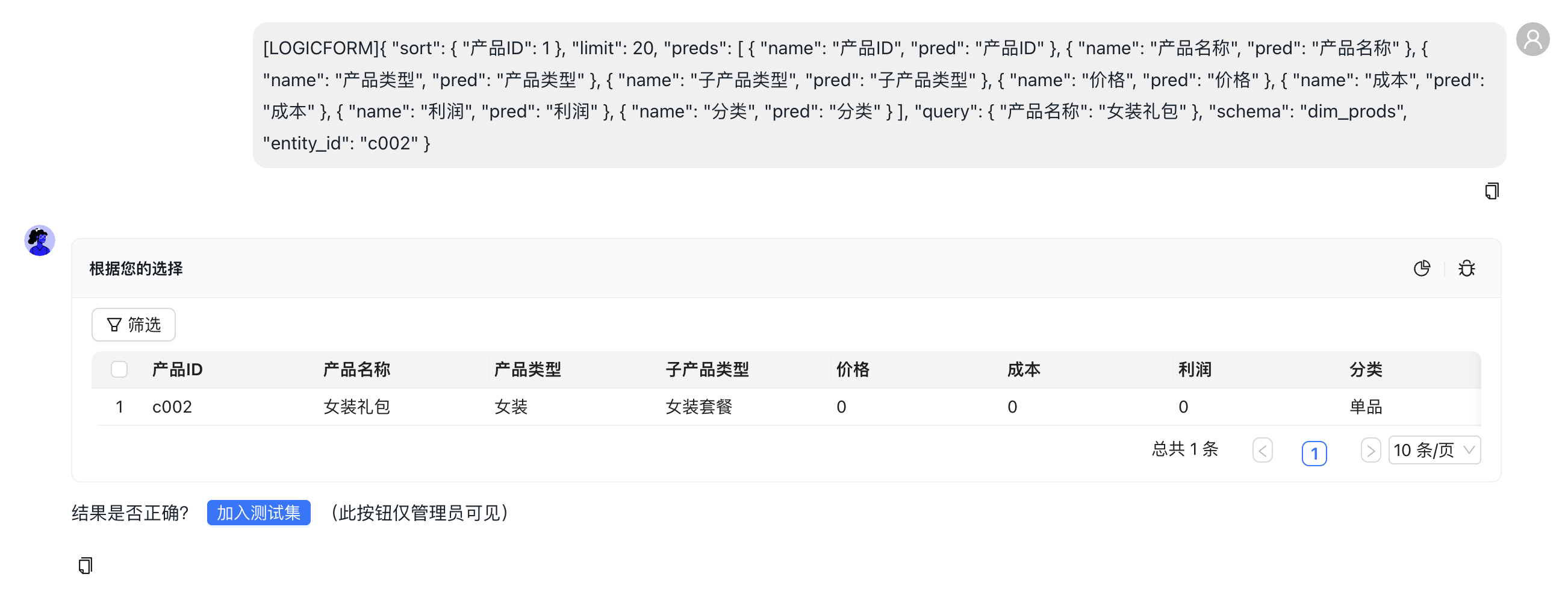Click the assistant avatar next to results
1568x612 pixels.
(x=39, y=240)
